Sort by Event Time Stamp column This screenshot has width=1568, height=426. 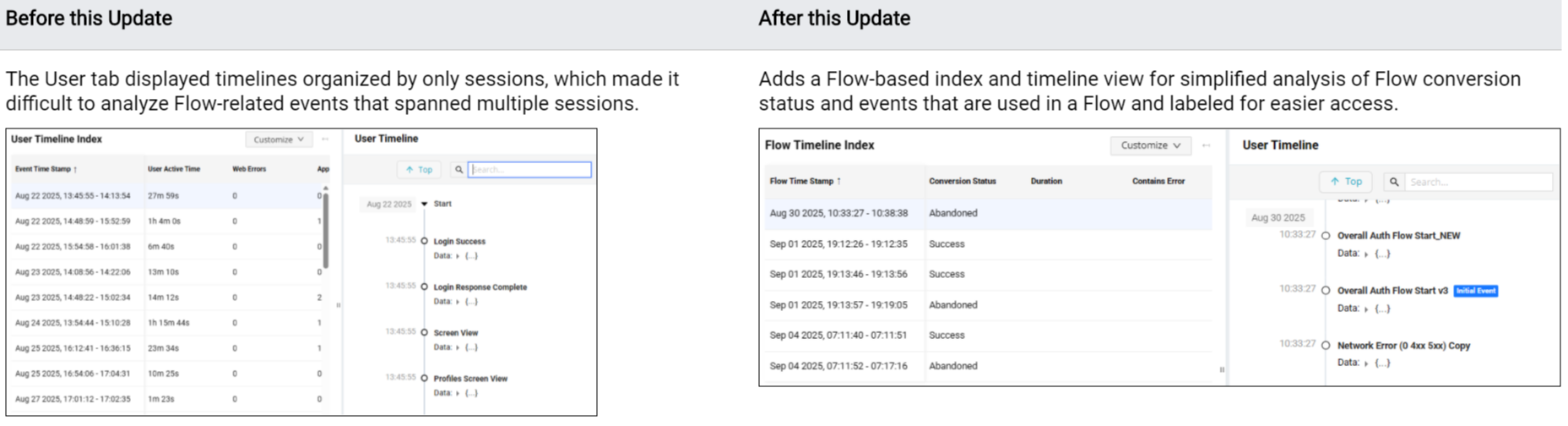[46, 169]
